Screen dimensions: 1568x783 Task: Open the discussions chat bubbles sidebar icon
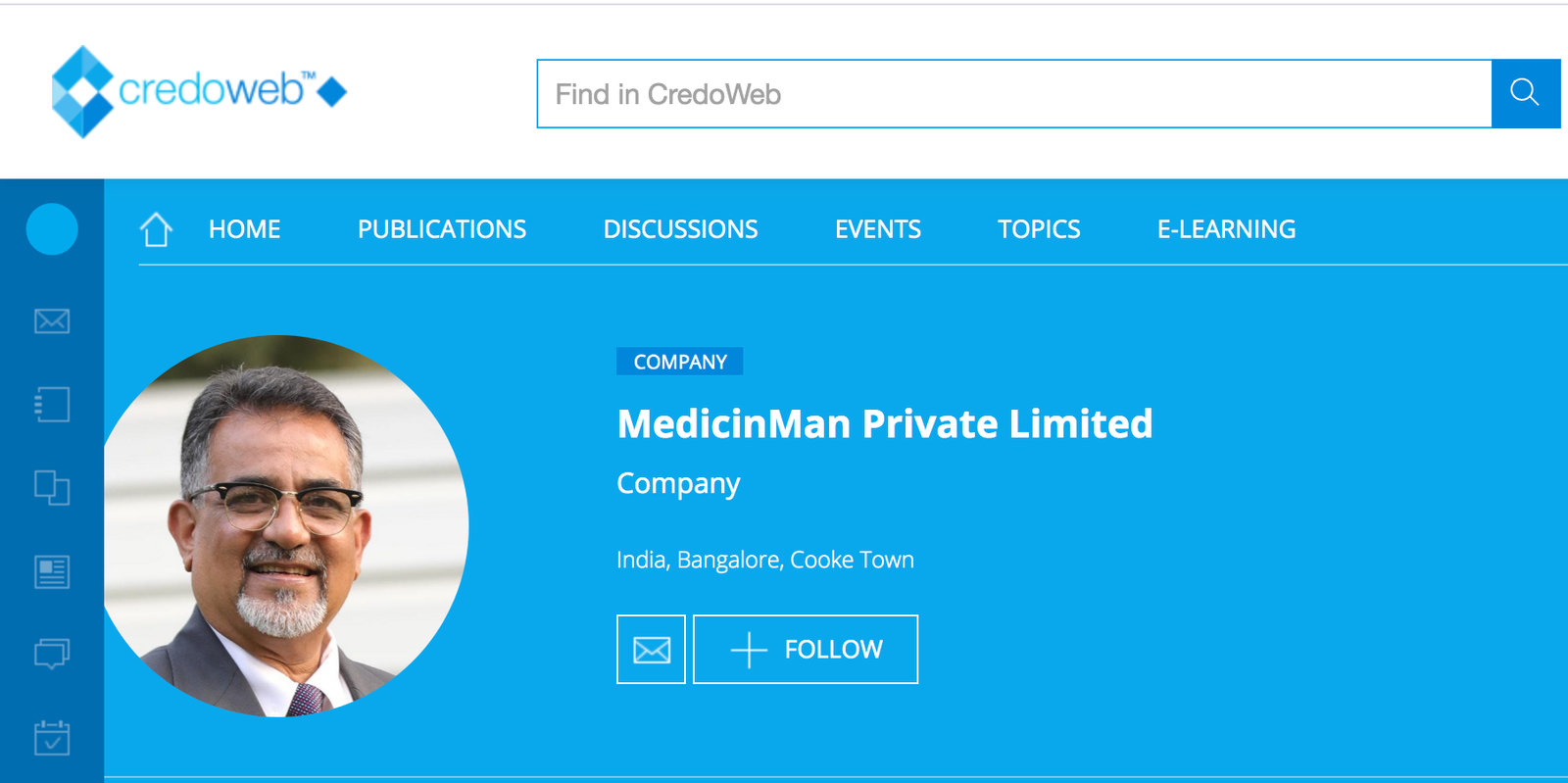click(x=52, y=654)
